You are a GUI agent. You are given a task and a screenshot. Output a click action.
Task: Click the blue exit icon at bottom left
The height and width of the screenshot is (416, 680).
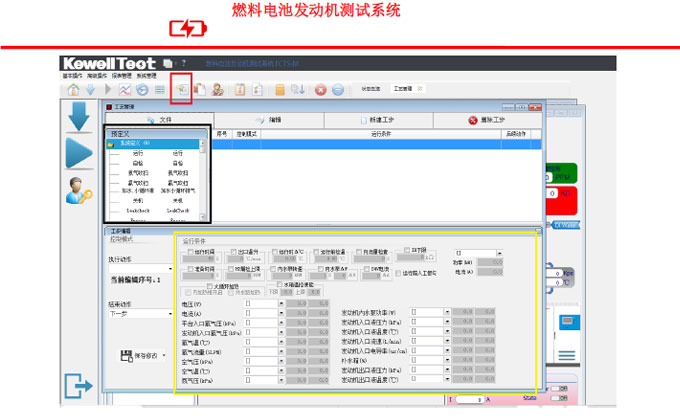[x=78, y=384]
